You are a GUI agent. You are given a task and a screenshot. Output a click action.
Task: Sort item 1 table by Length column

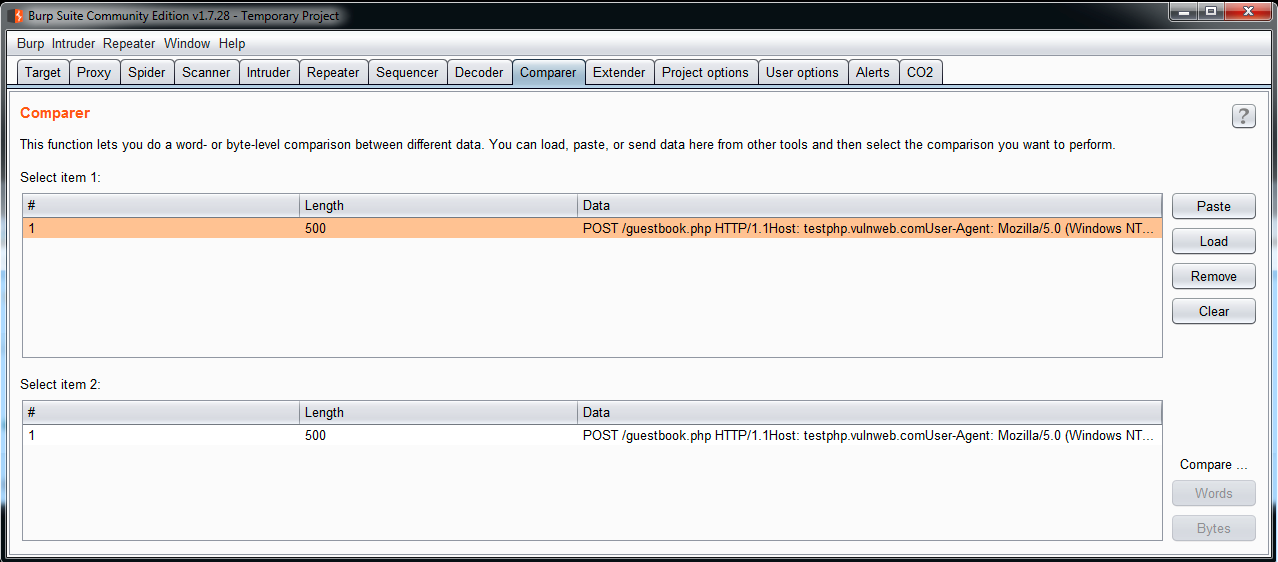tap(439, 205)
